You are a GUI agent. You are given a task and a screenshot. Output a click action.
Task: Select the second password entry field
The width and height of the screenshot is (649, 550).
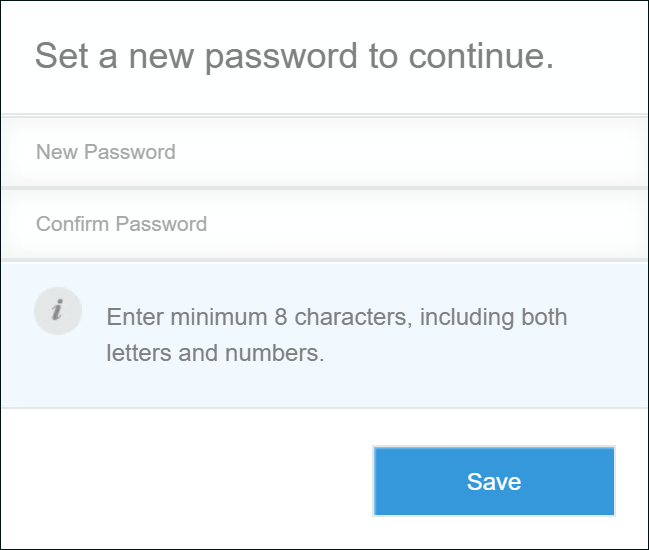click(324, 224)
